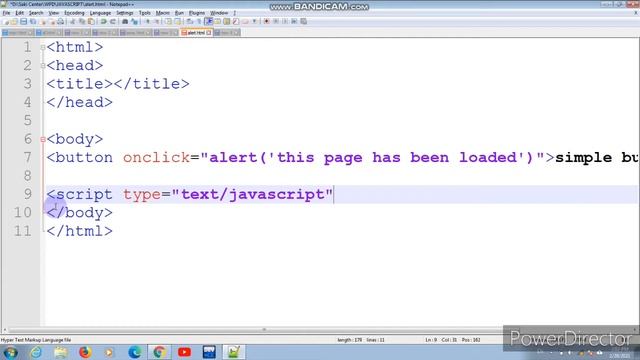
Task: Click Run Macro Multiple Times icon
Action: point(294,21)
